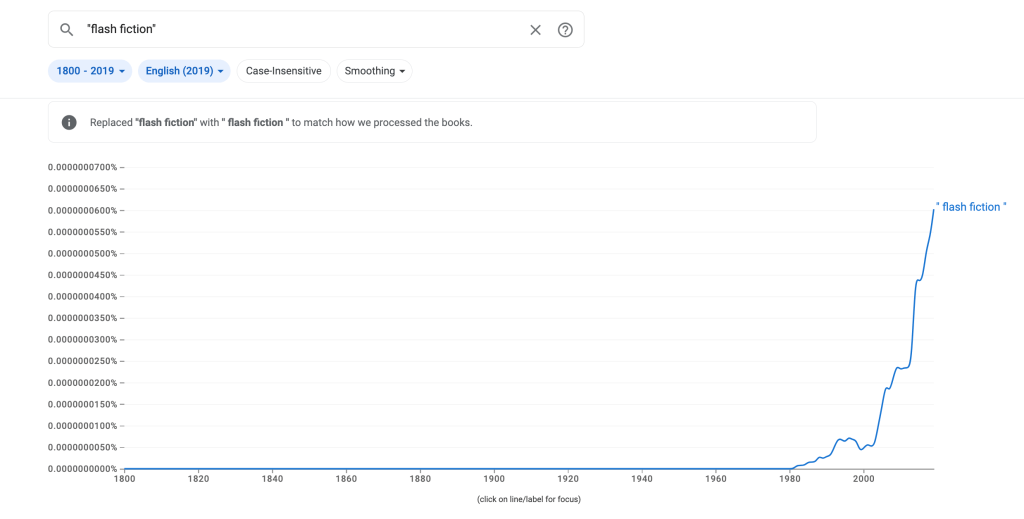Screen dimensions: 1024x519
Task: Click the 0.0000000700% y-axis label
Action: 83,167
